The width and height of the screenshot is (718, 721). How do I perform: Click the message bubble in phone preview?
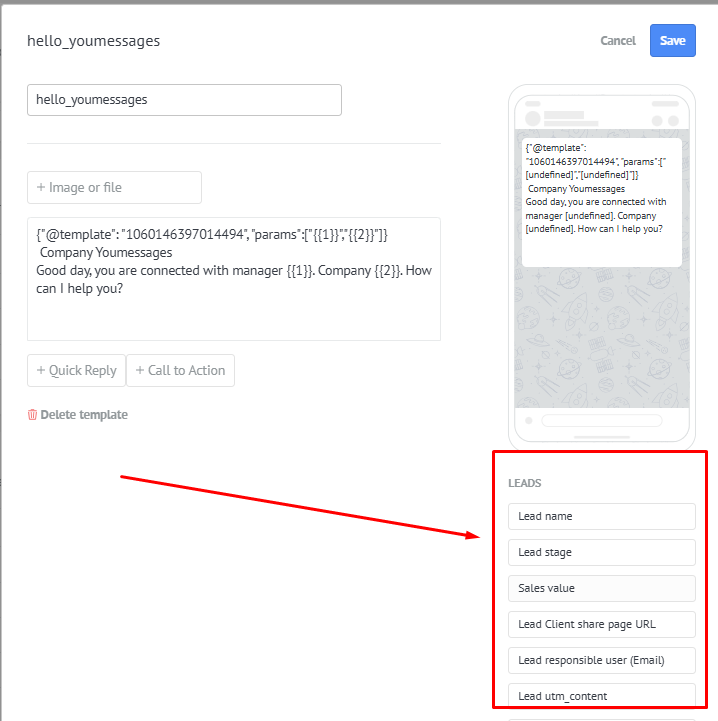point(602,202)
